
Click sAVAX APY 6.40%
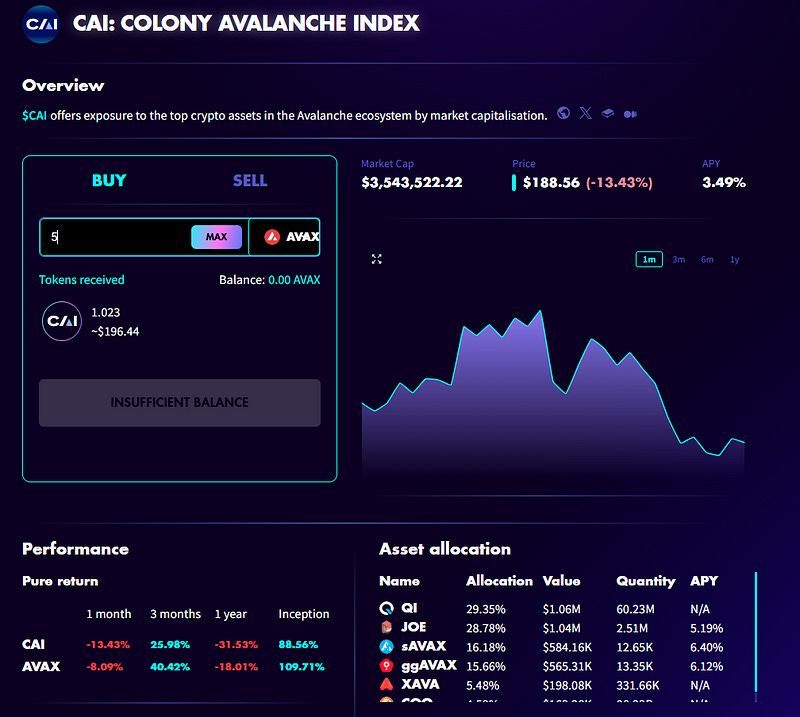coord(707,648)
